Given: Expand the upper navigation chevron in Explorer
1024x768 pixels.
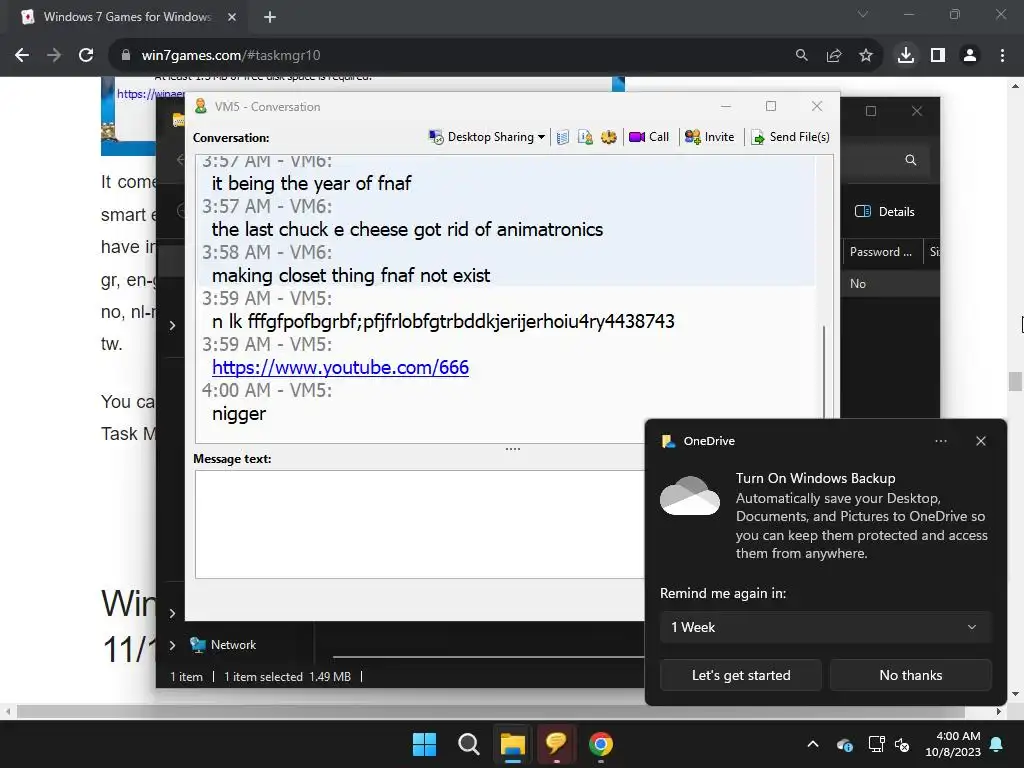Looking at the screenshot, I should [172, 325].
